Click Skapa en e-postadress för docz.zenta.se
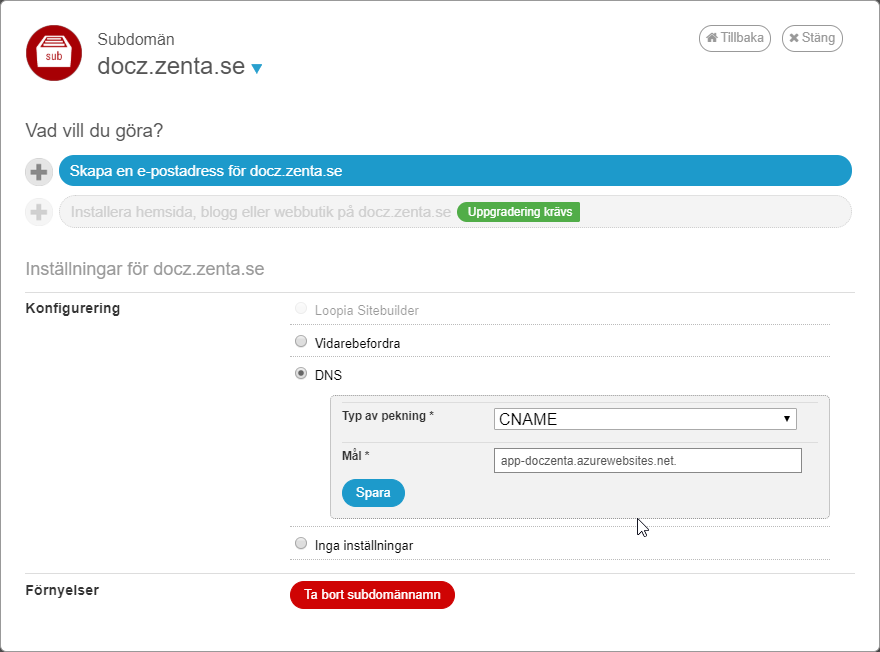The image size is (880, 652). (456, 171)
